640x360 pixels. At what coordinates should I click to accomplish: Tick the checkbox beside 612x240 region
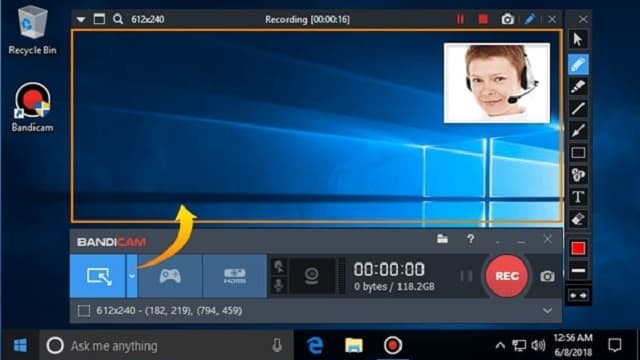pos(84,311)
